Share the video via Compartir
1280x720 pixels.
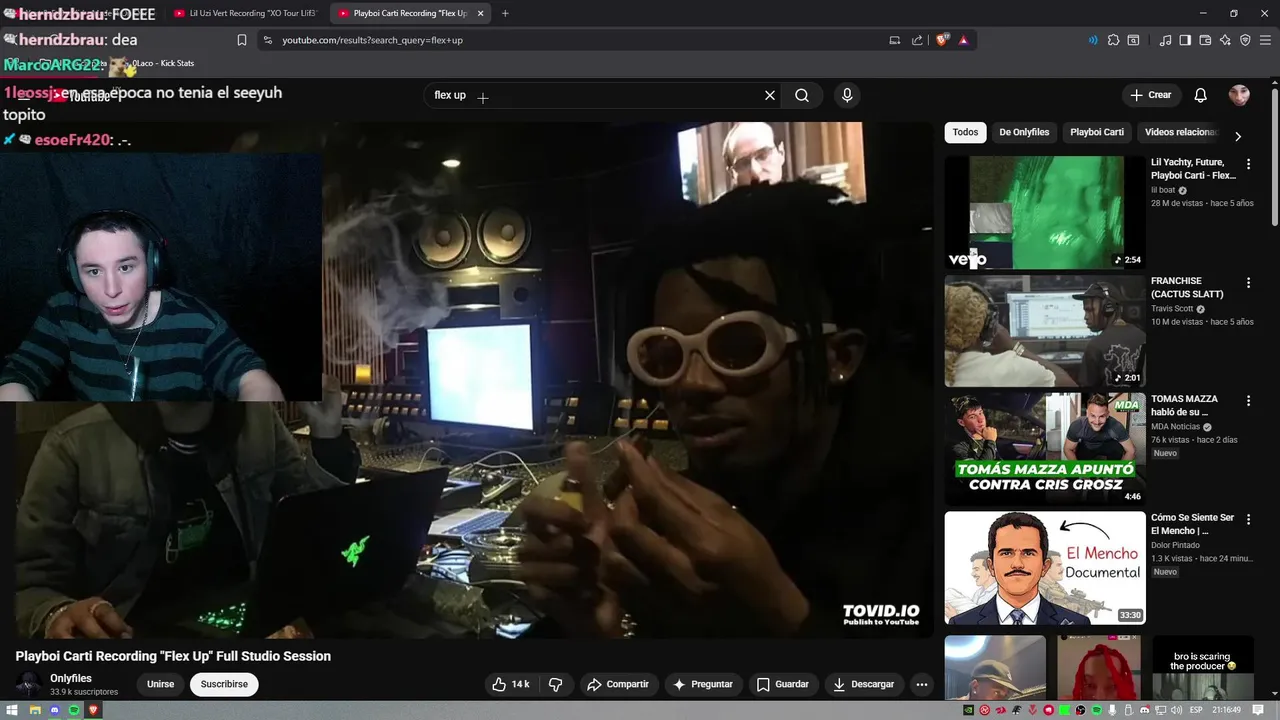[618, 684]
